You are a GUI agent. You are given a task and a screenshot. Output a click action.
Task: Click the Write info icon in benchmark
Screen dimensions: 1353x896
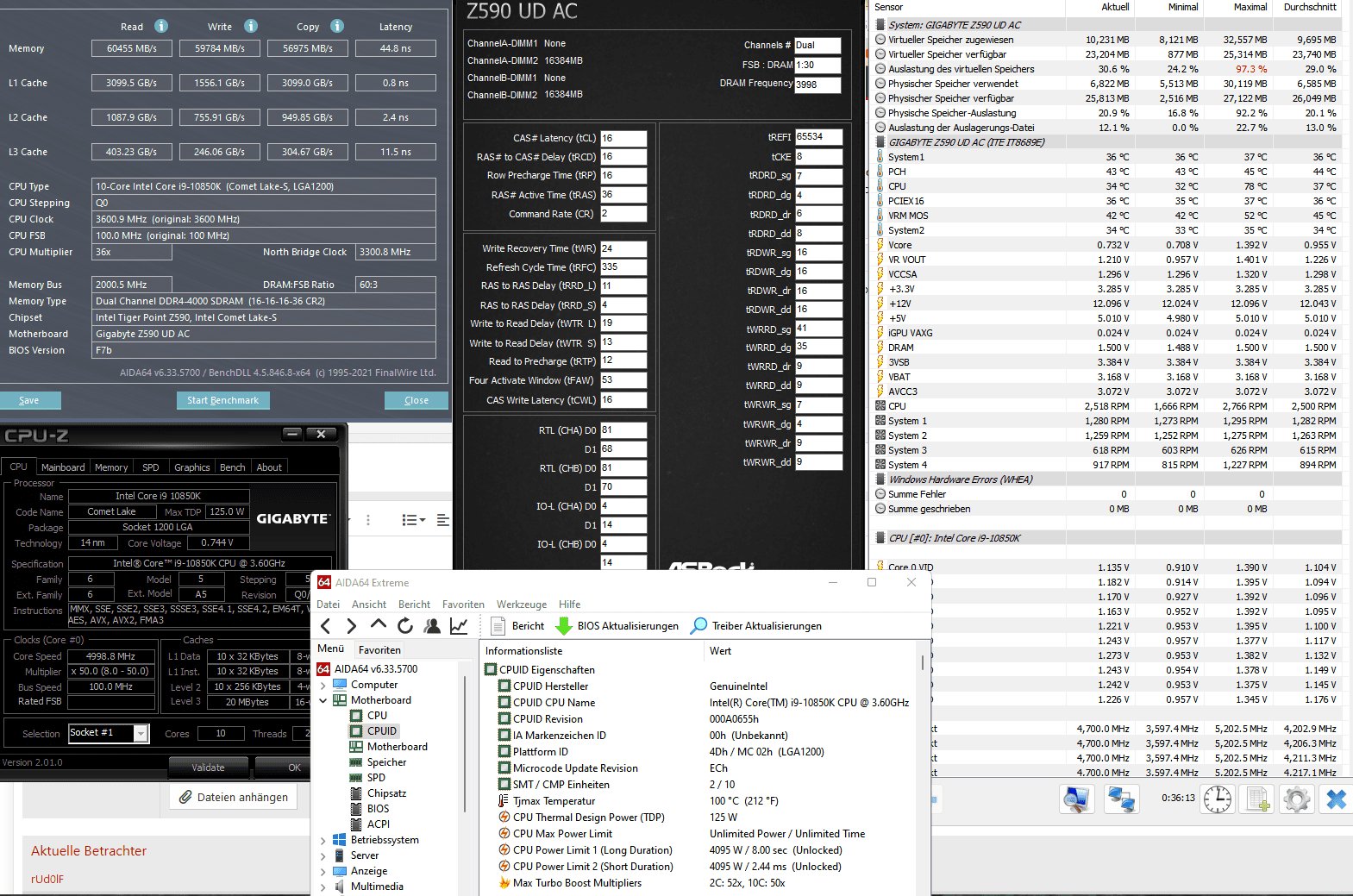(x=251, y=26)
